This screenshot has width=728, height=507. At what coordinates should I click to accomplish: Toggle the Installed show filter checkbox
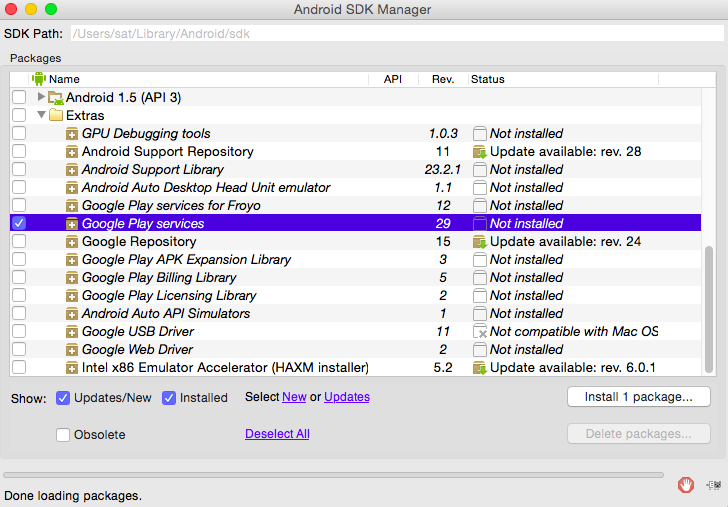pos(169,398)
